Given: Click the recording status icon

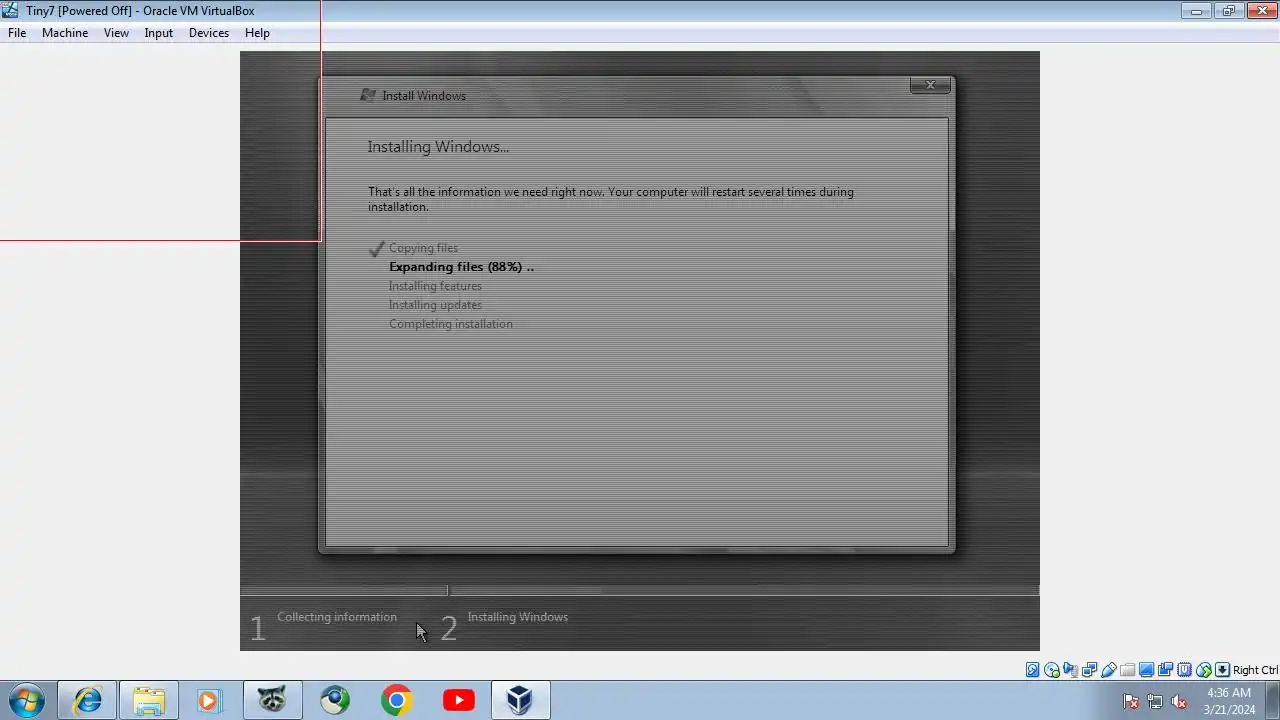Looking at the screenshot, I should coord(1166,670).
